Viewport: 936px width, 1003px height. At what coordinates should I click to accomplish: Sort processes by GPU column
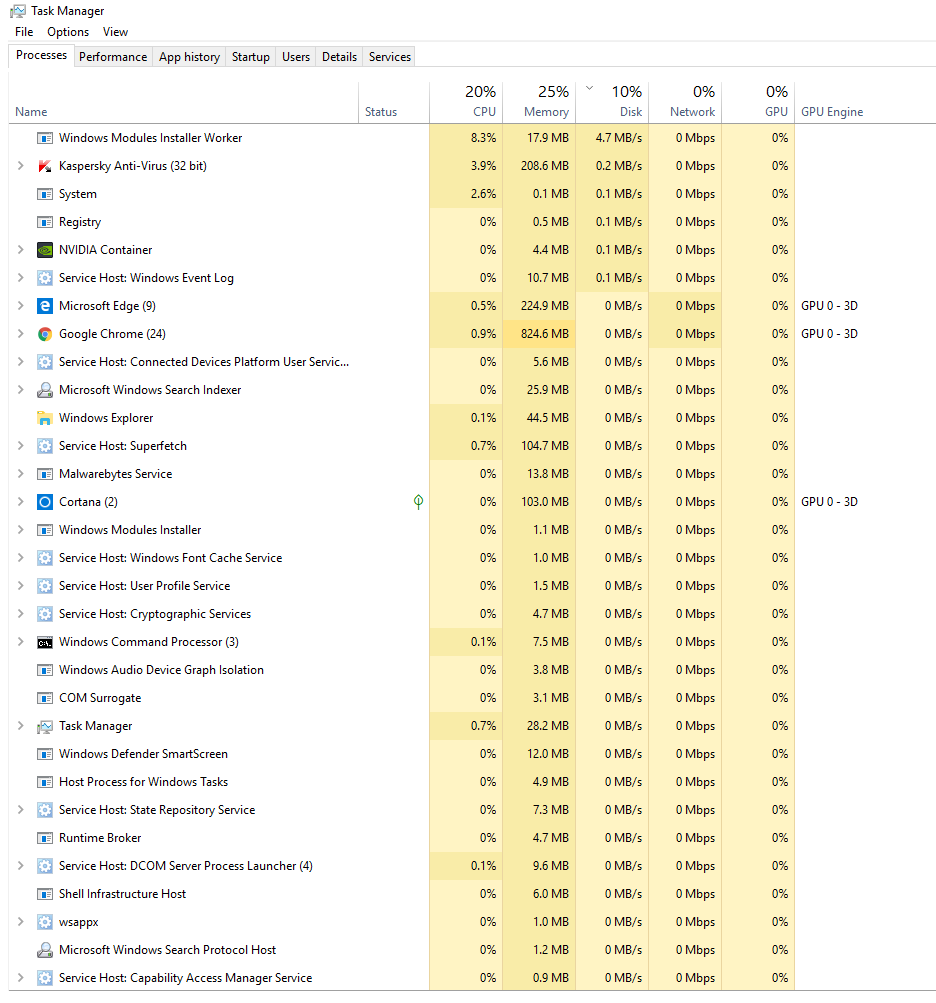pos(758,102)
